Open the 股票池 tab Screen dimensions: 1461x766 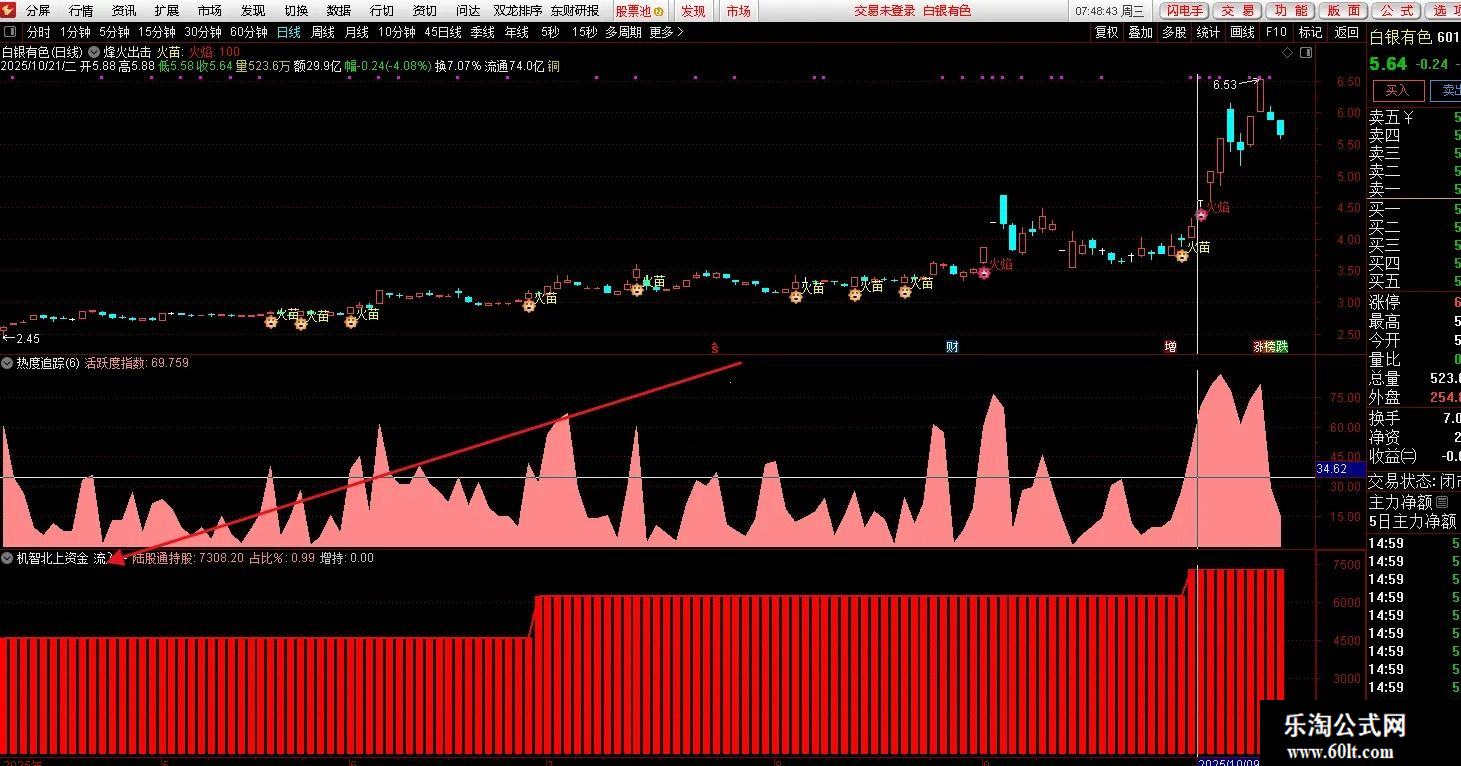click(x=640, y=11)
